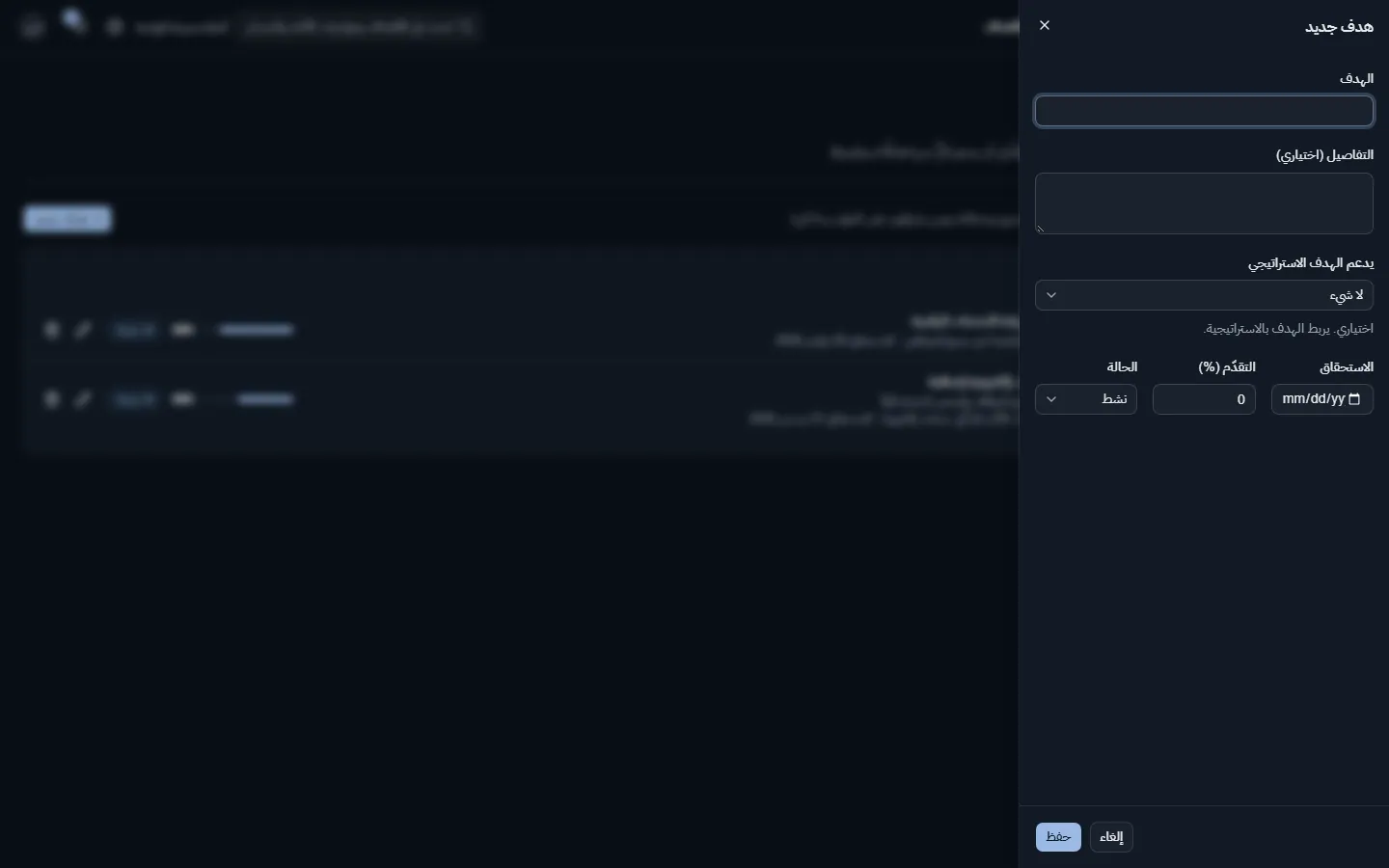Click the "الحالة" status label

(1122, 367)
